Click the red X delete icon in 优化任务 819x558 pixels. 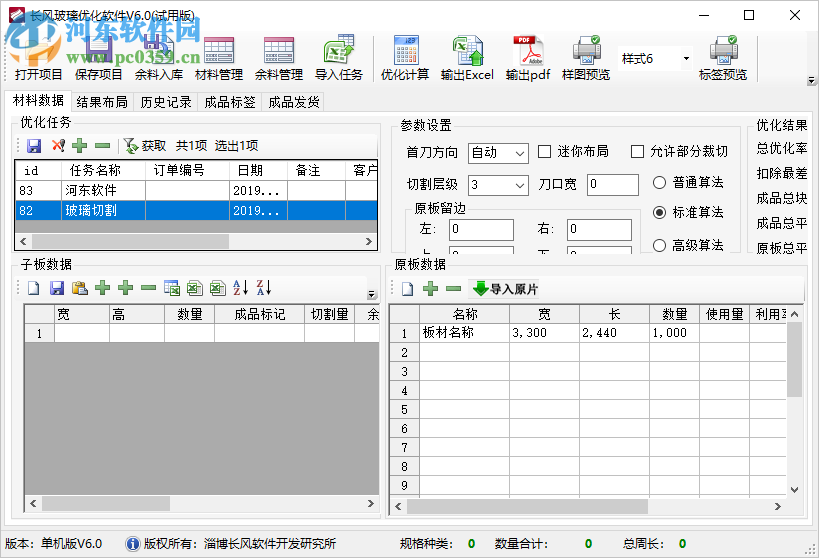(x=58, y=145)
